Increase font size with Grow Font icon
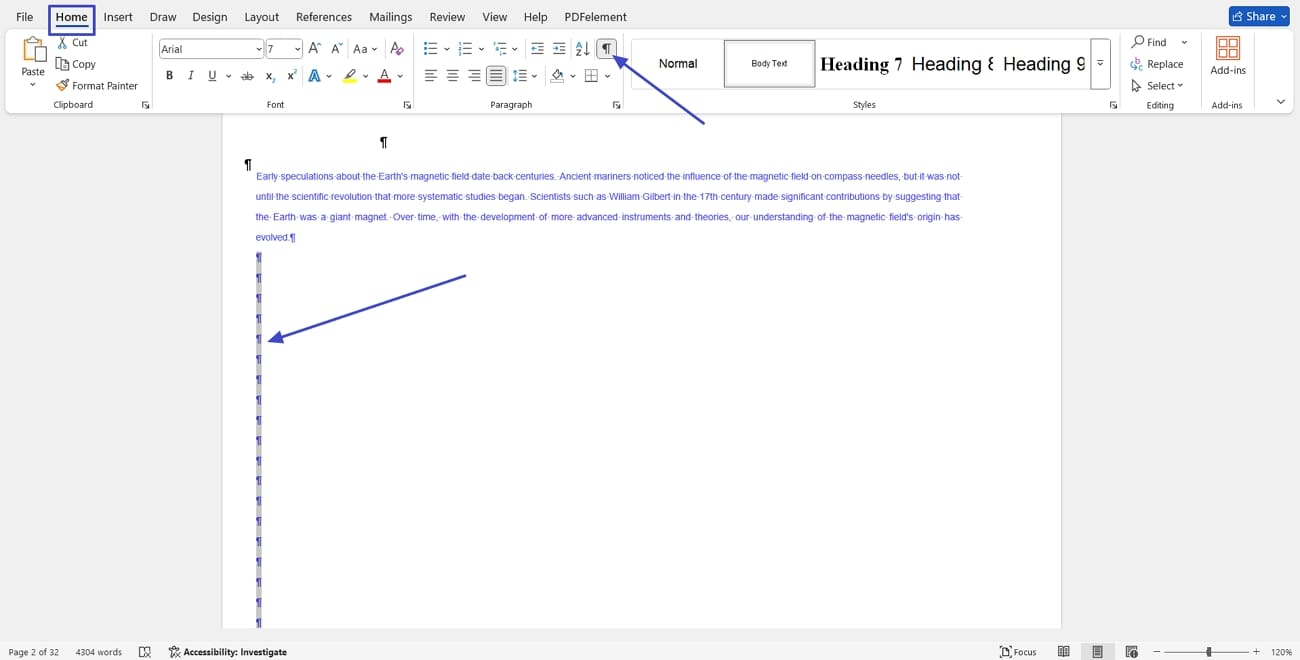The height and width of the screenshot is (660, 1300). tap(313, 47)
